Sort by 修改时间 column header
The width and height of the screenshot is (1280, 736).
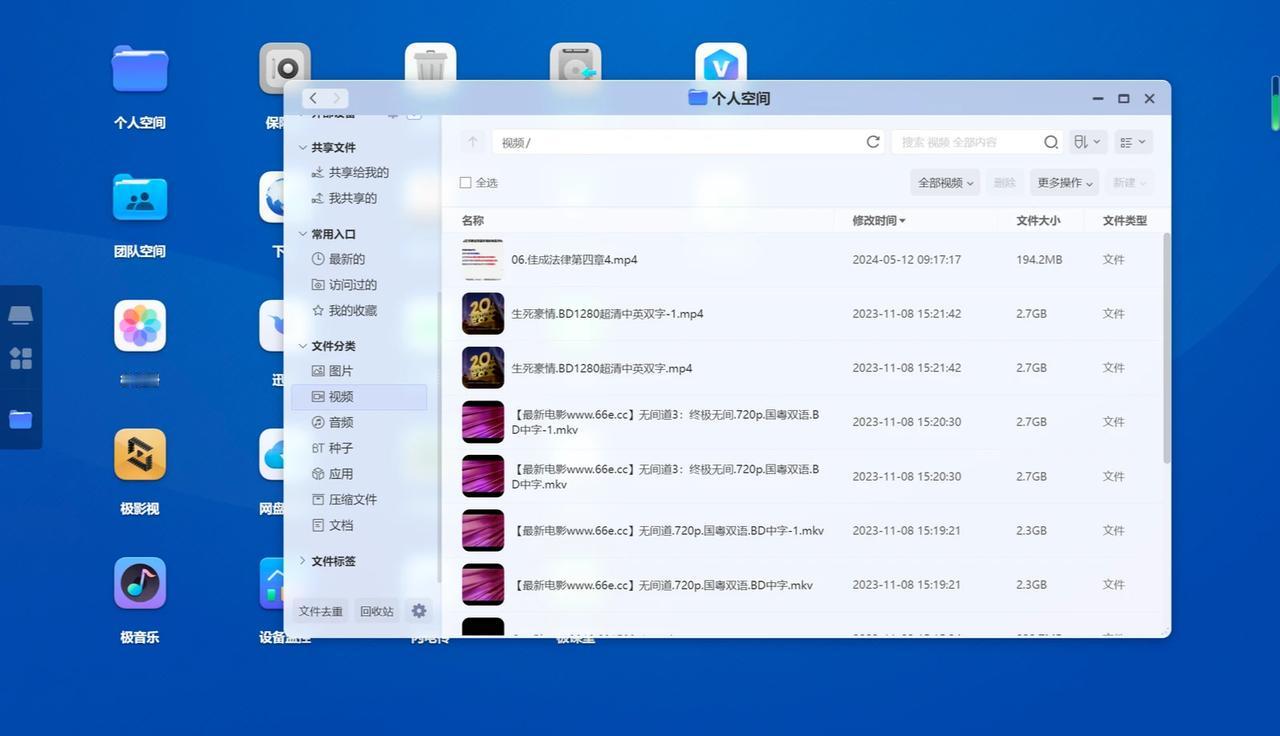click(878, 220)
